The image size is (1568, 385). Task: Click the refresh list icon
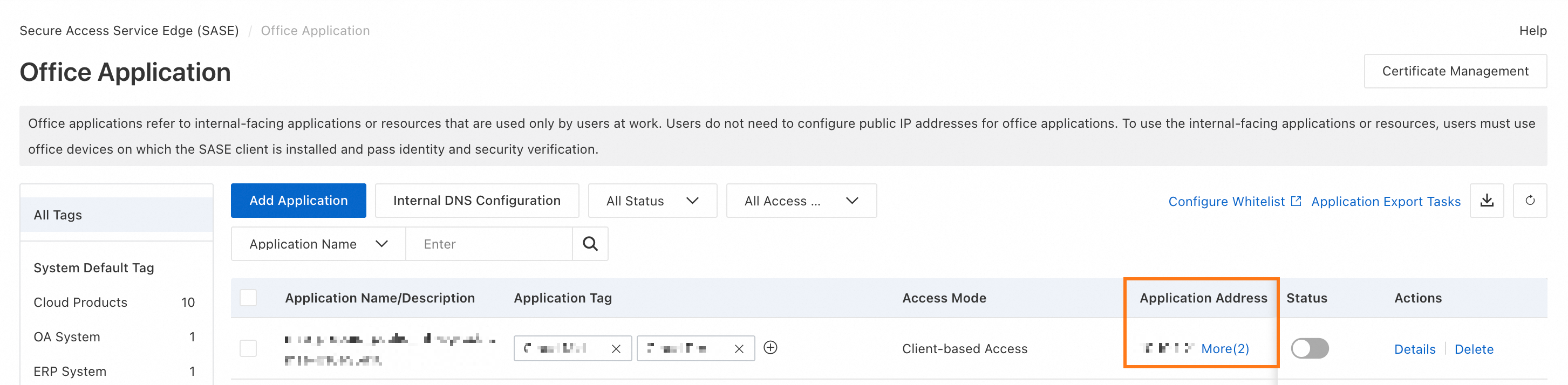coord(1530,201)
